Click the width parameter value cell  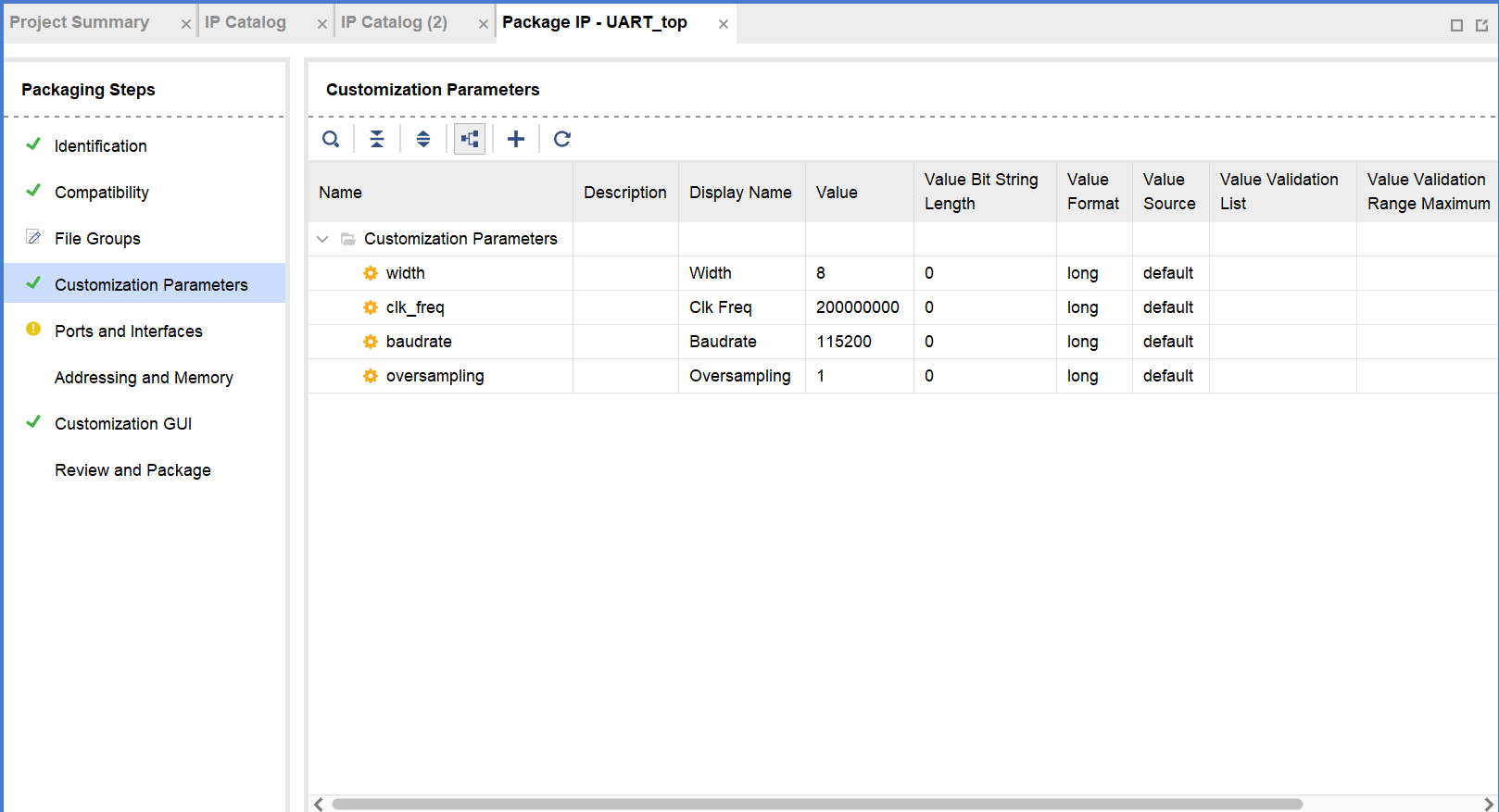pos(858,273)
